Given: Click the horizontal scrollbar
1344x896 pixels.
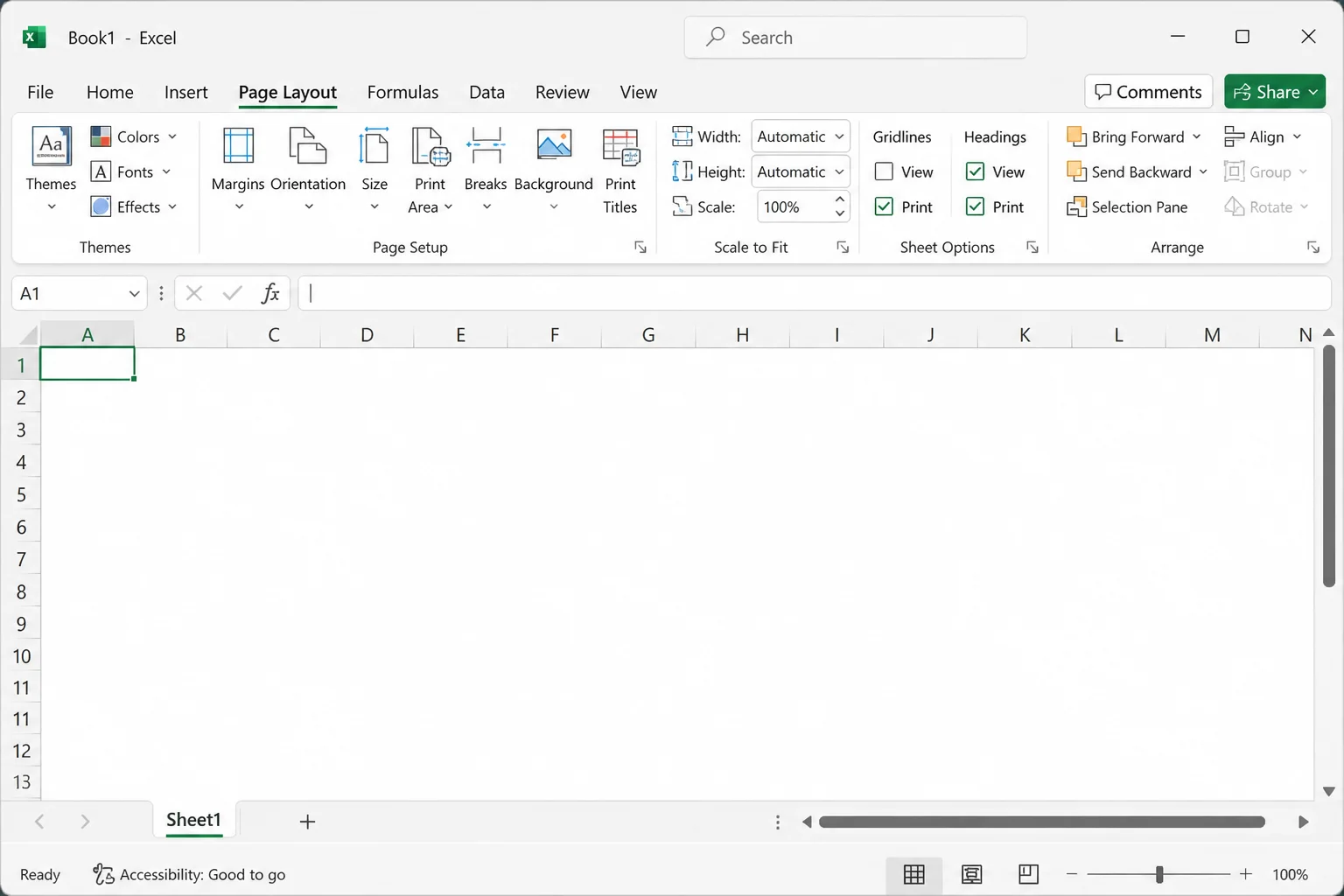Looking at the screenshot, I should [1042, 822].
